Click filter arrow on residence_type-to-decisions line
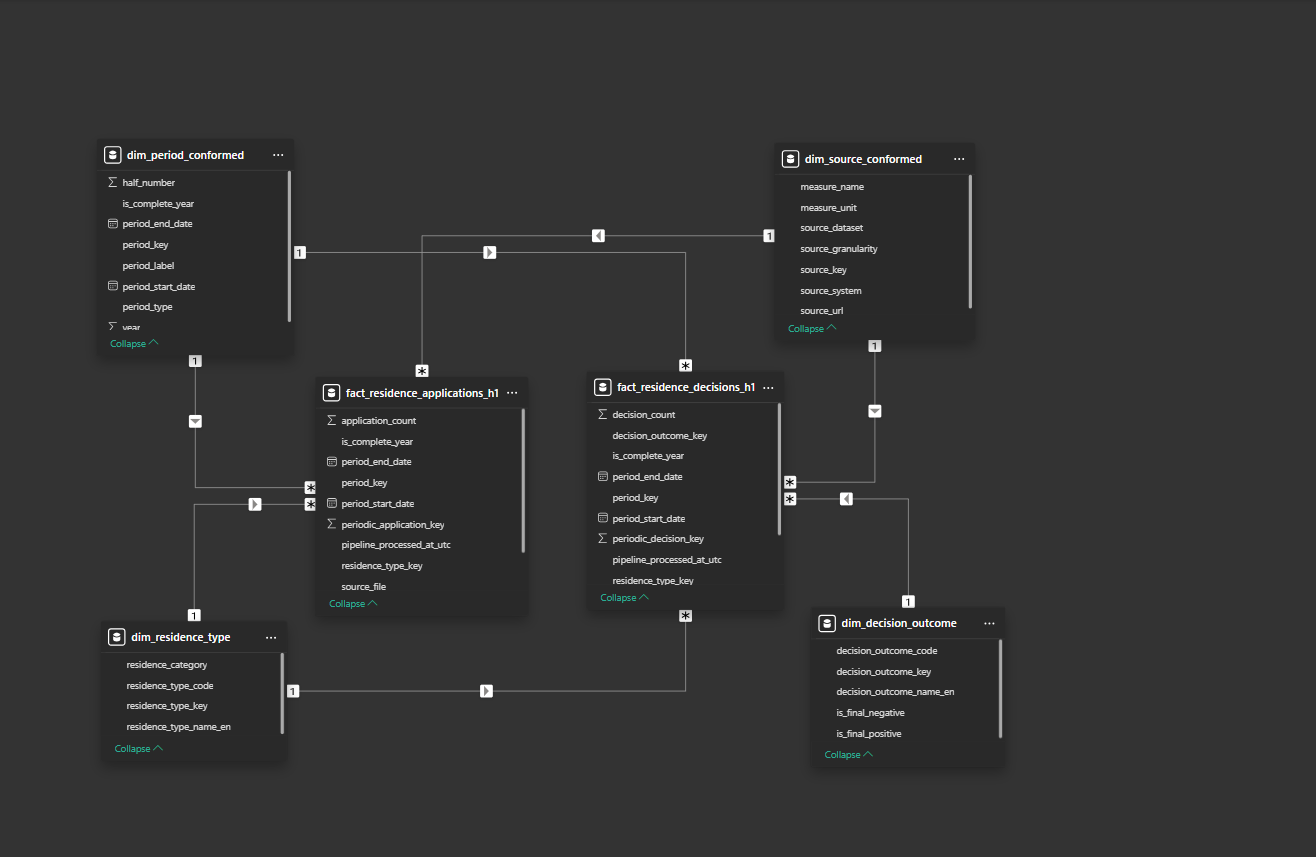The width and height of the screenshot is (1316, 857). pyautogui.click(x=486, y=691)
